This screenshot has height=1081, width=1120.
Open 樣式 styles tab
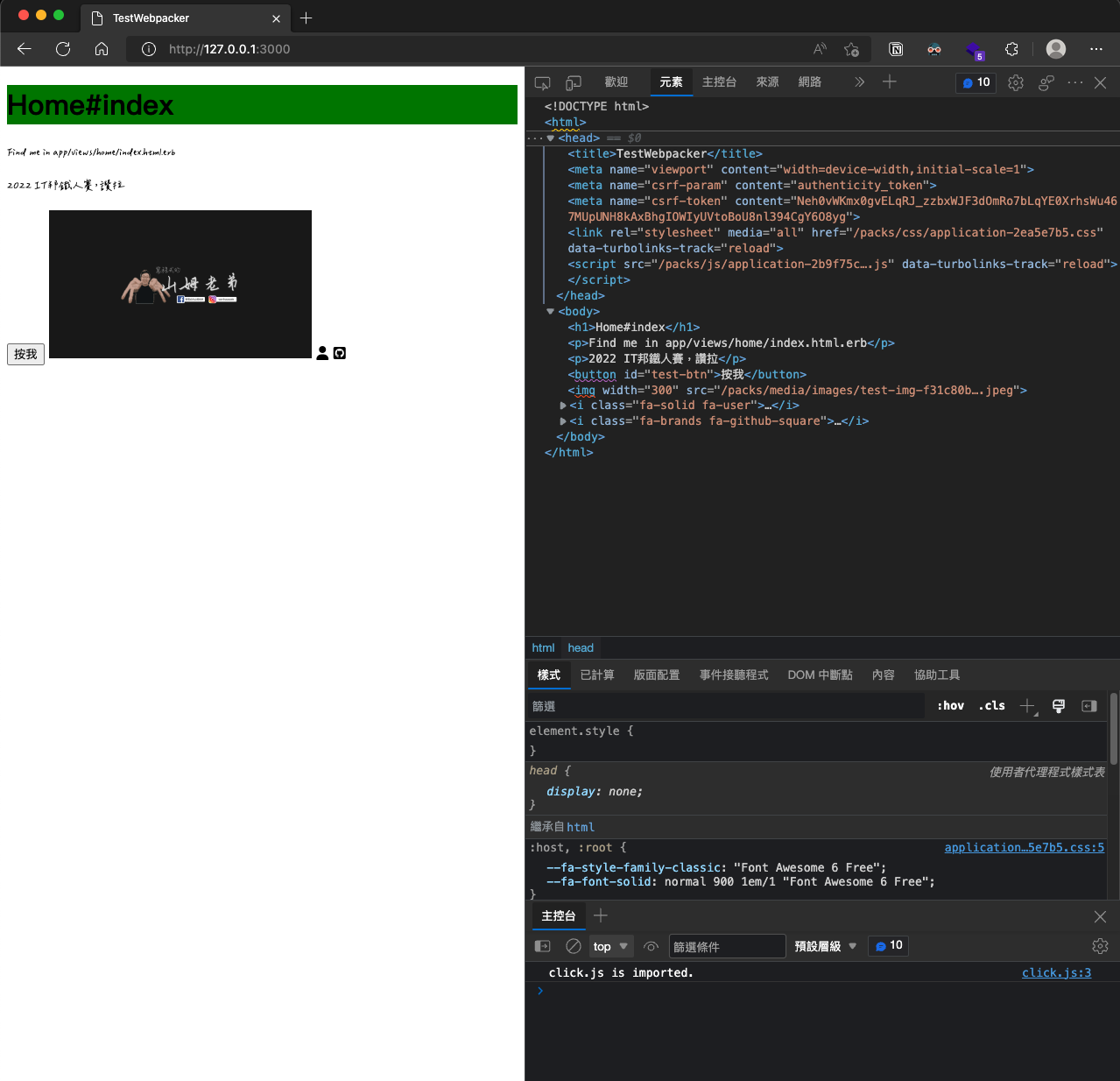pos(549,675)
